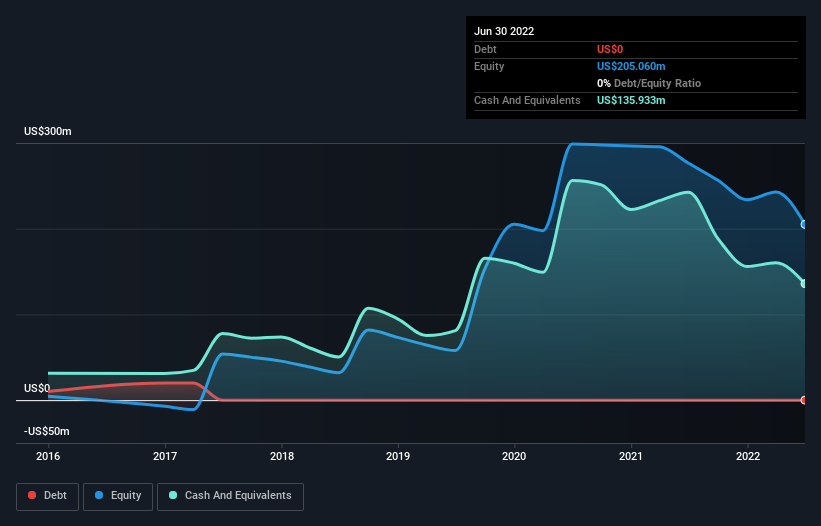The height and width of the screenshot is (526, 821).
Task: Click the red Debt legend dot
Action: click(x=32, y=495)
